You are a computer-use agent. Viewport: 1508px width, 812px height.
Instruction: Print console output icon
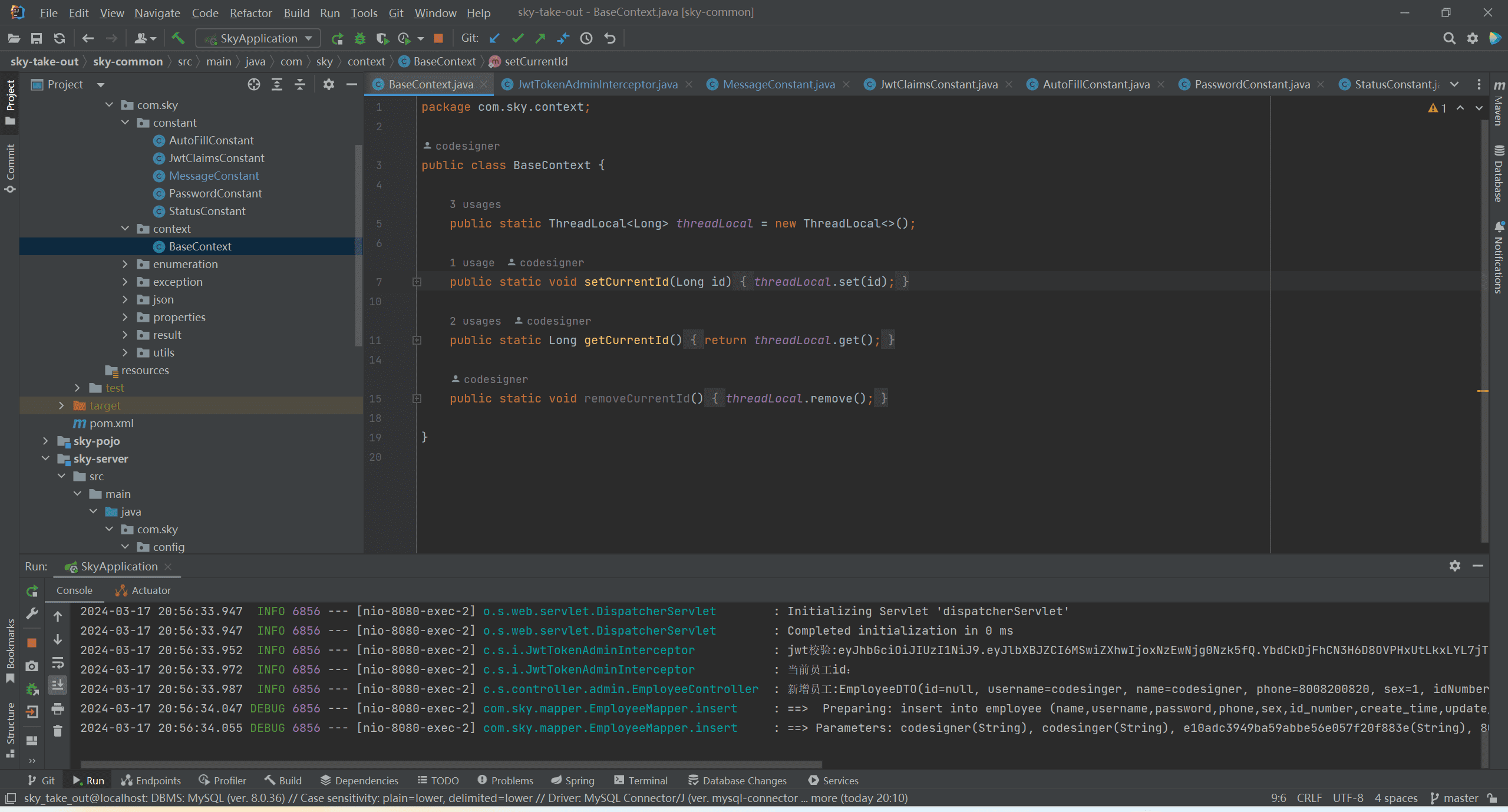click(58, 708)
